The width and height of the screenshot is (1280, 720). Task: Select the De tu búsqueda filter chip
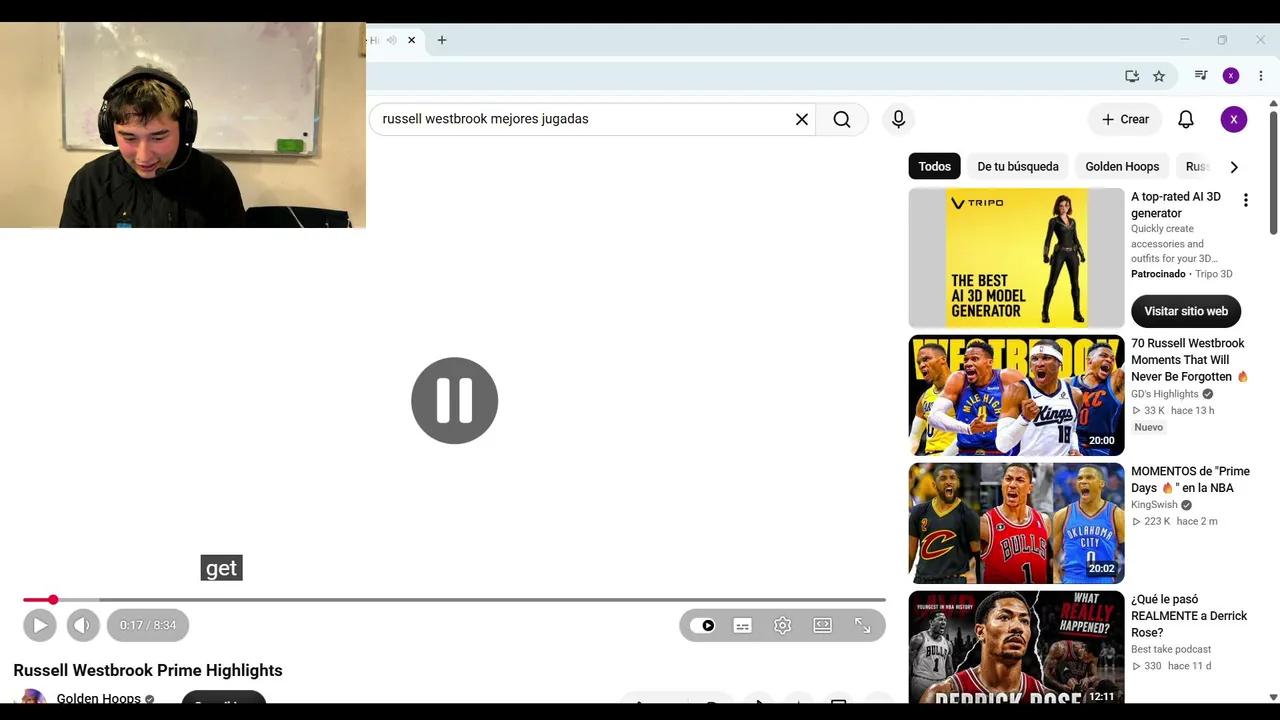point(1018,166)
